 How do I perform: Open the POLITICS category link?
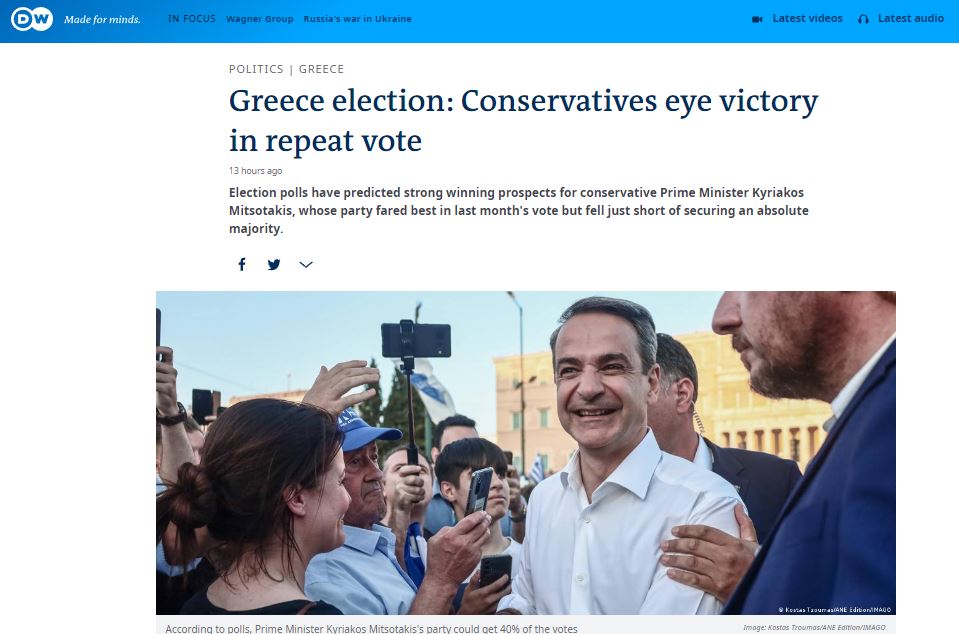pos(256,69)
